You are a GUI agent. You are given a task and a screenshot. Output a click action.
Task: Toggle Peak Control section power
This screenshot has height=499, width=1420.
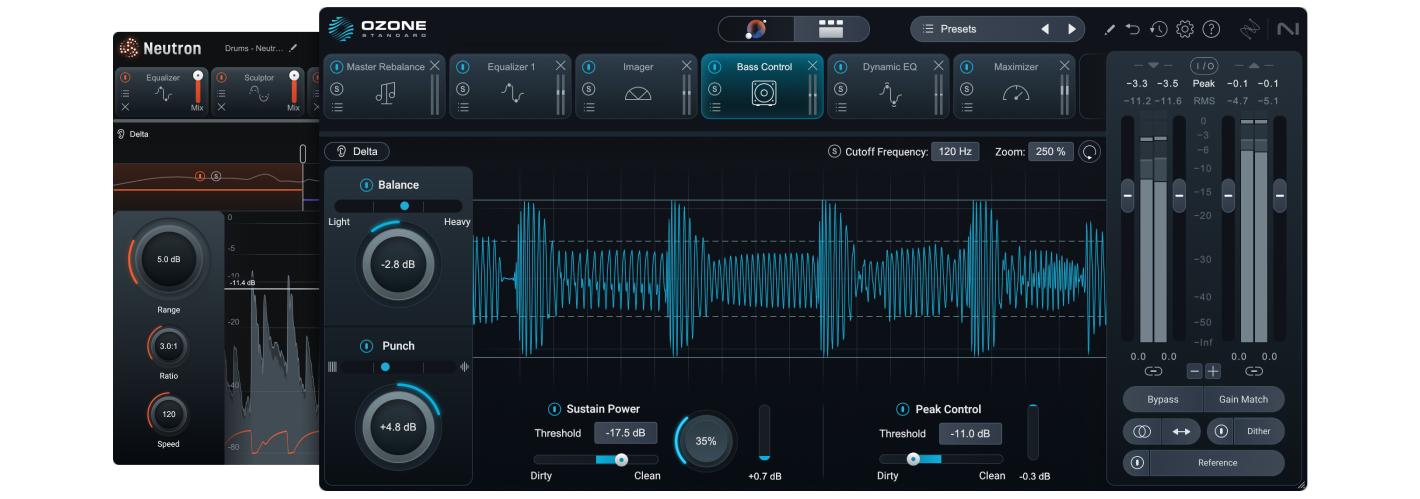click(x=903, y=409)
